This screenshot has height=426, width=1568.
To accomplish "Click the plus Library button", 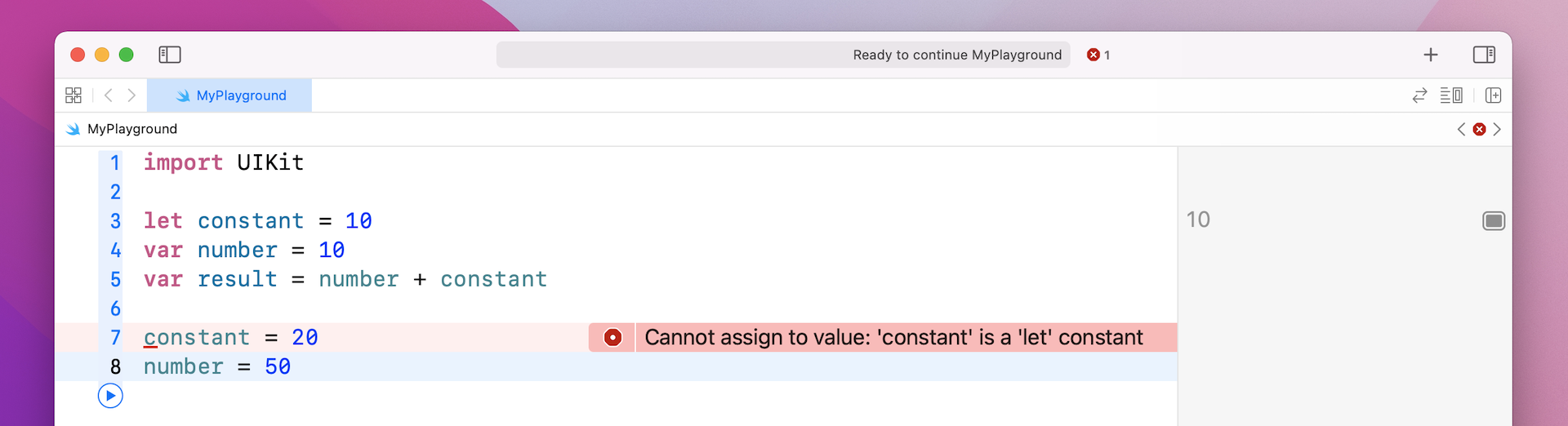I will [x=1431, y=55].
